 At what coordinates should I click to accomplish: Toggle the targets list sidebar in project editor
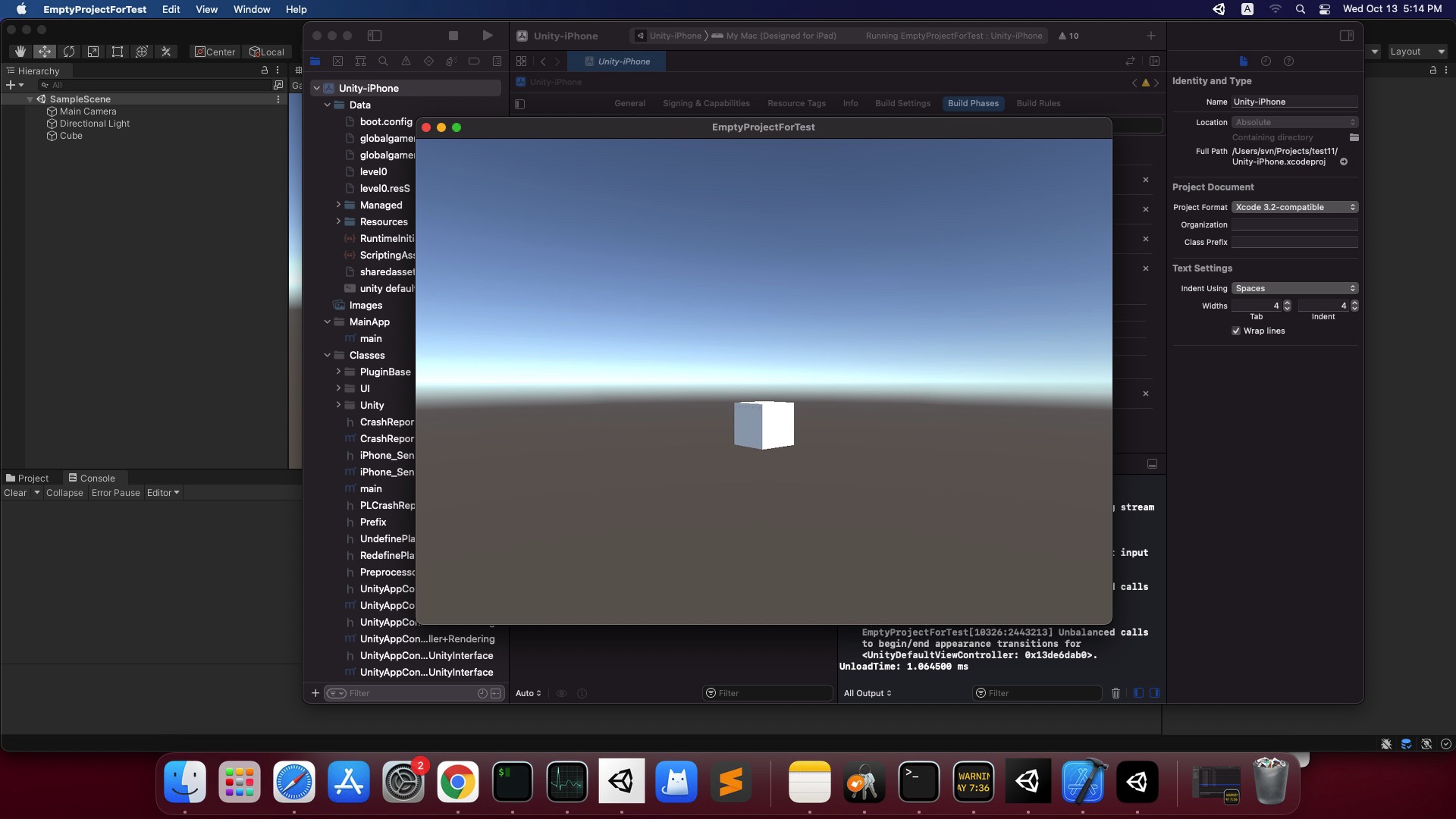coord(519,104)
